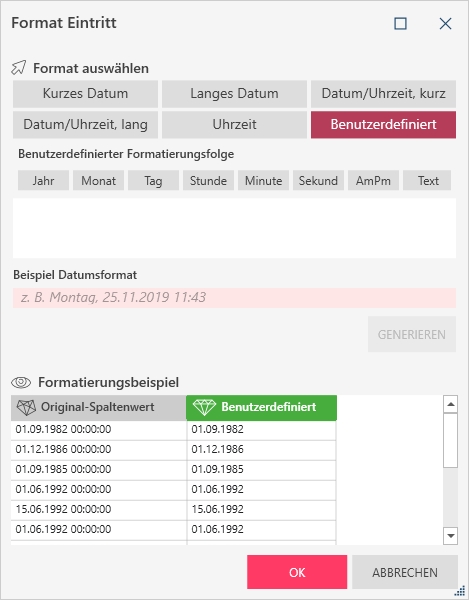Click the eye icon beside Formatierungsbeispiel
Screen dimensions: 469x600
tap(21, 382)
